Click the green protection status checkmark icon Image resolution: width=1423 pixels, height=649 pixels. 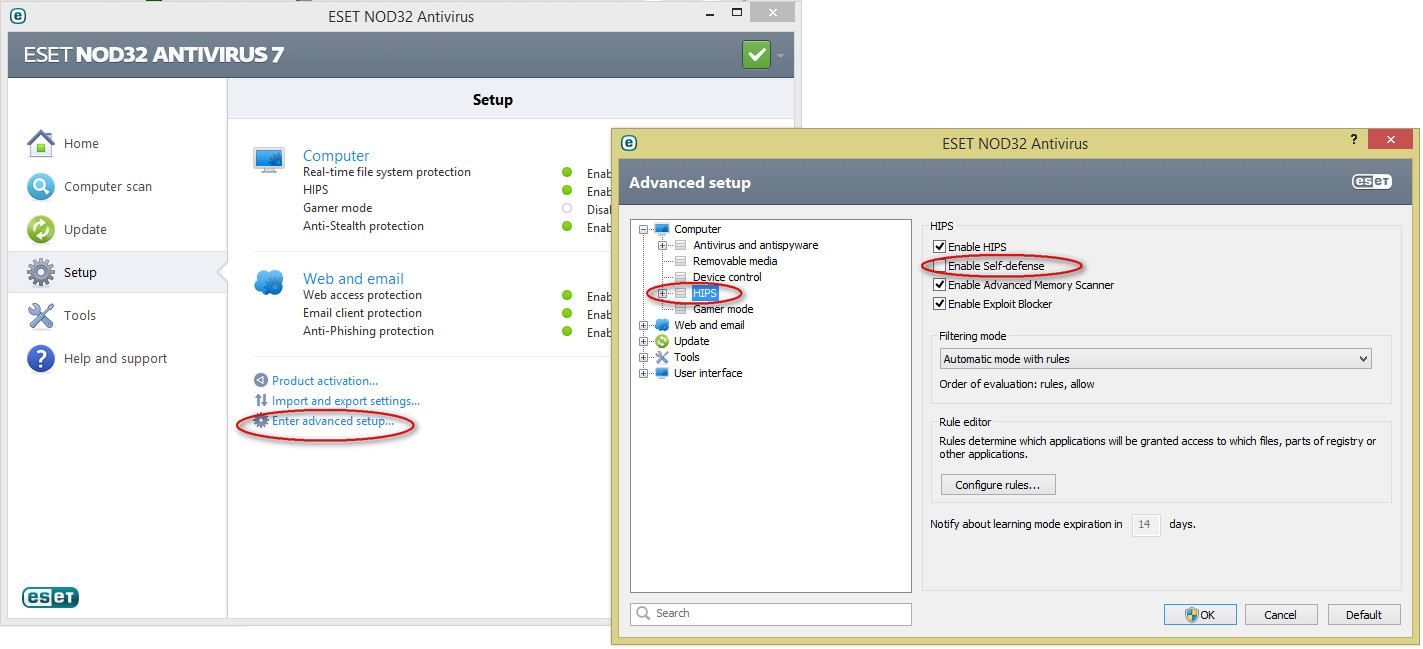click(x=756, y=55)
